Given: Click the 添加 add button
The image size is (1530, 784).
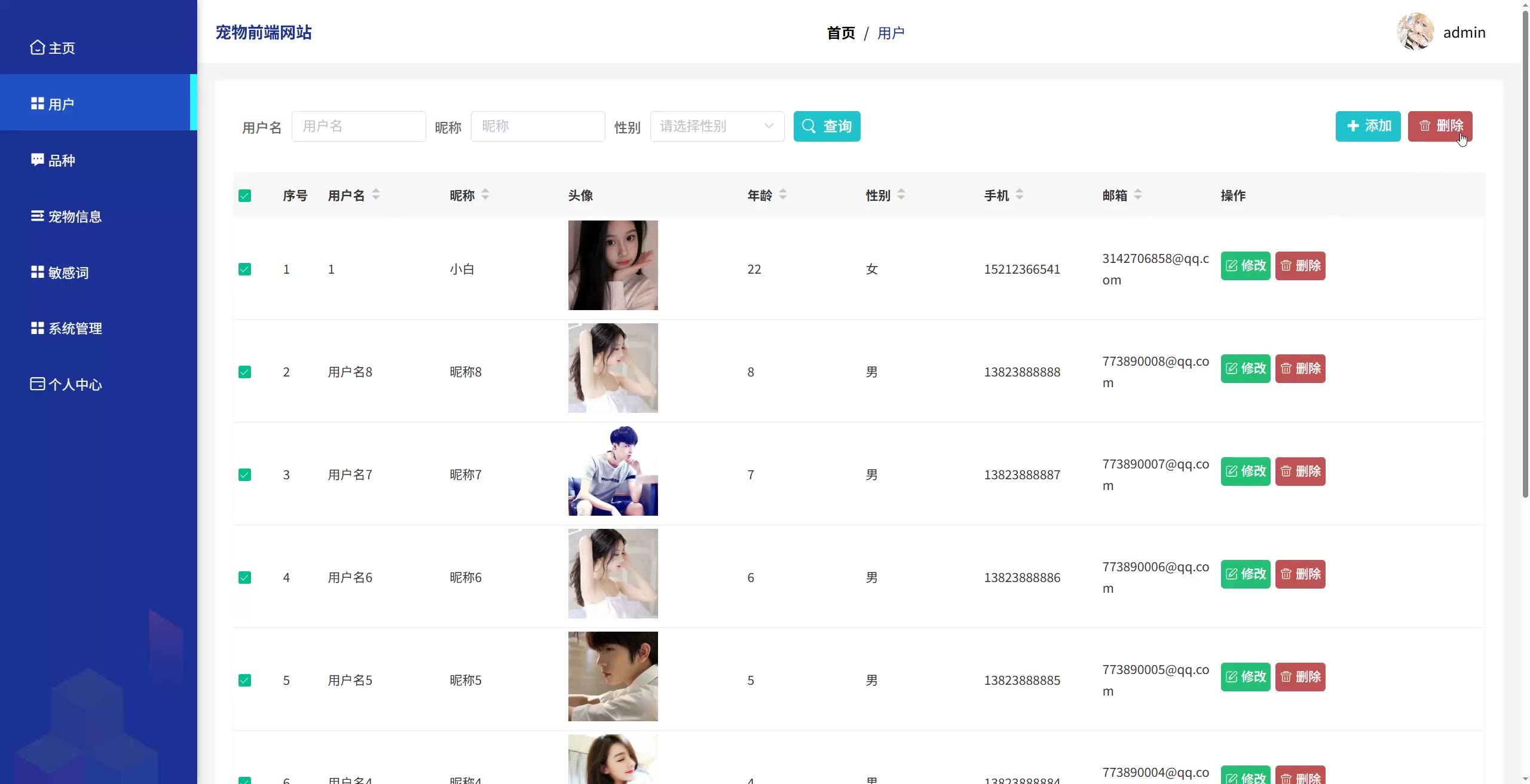Looking at the screenshot, I should tap(1367, 126).
